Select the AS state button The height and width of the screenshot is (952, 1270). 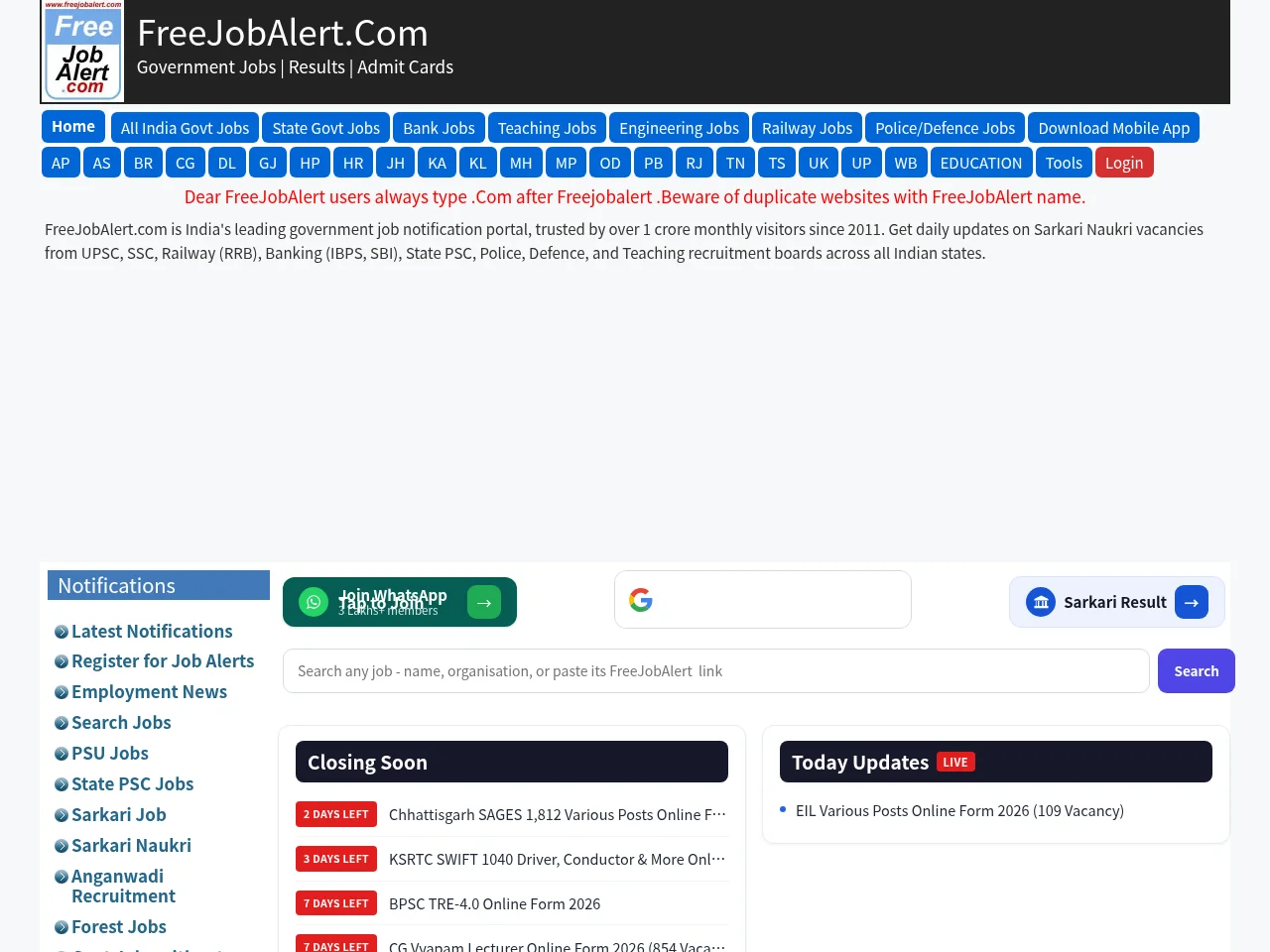coord(102,163)
